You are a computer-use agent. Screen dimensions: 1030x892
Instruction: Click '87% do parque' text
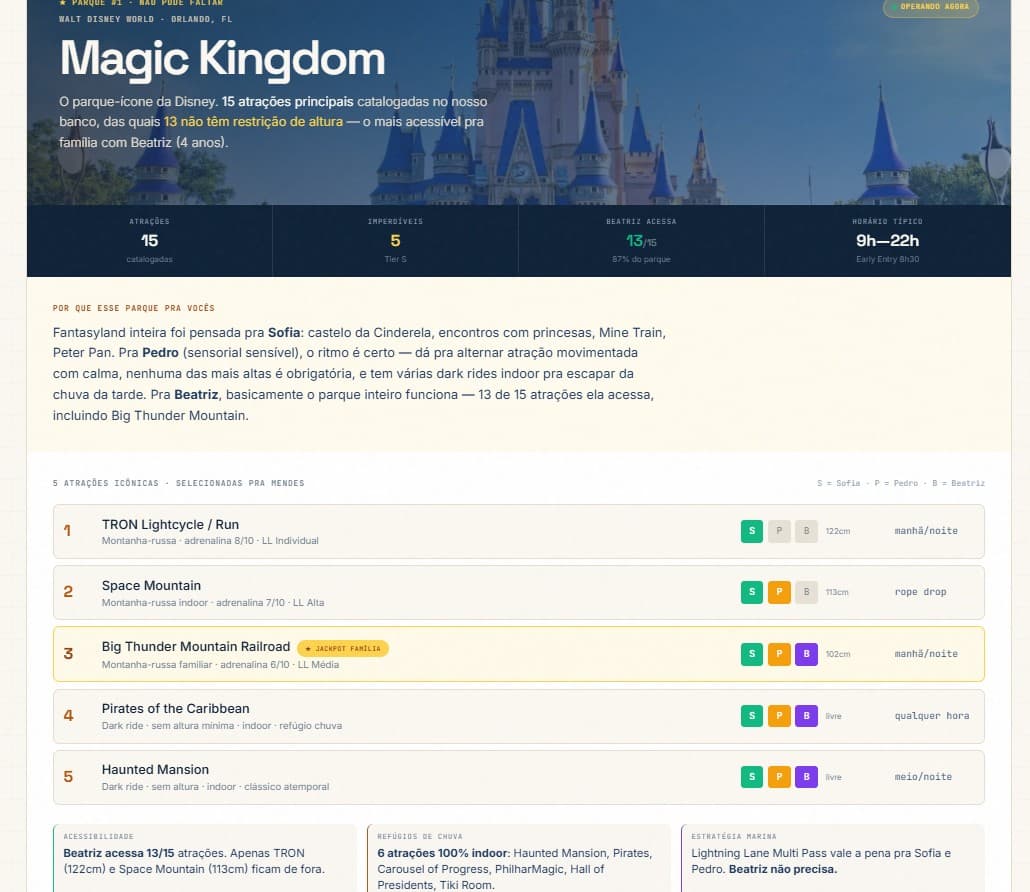[x=641, y=259]
